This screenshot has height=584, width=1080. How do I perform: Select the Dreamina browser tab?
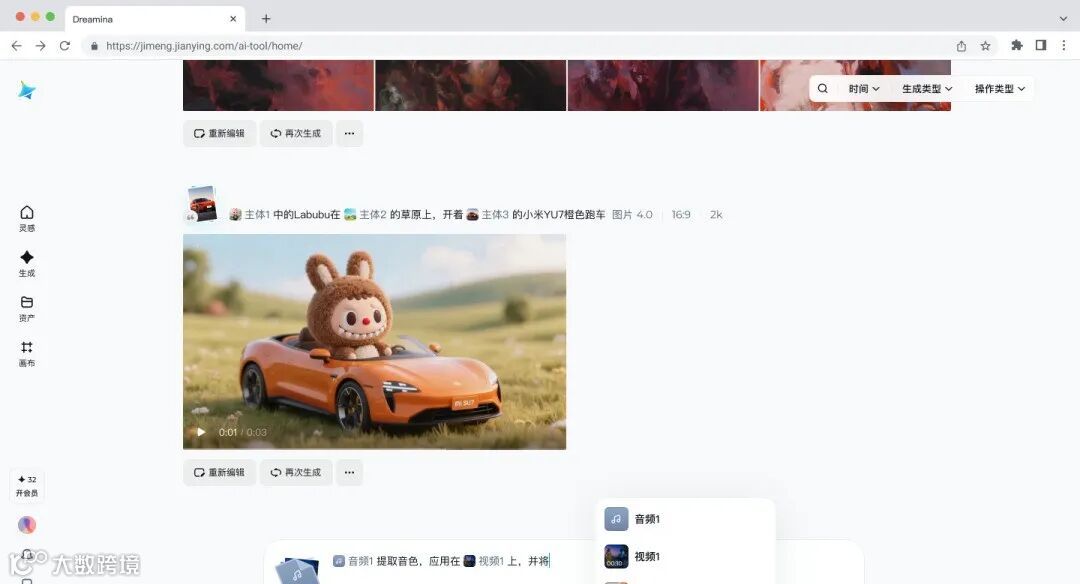(155, 19)
